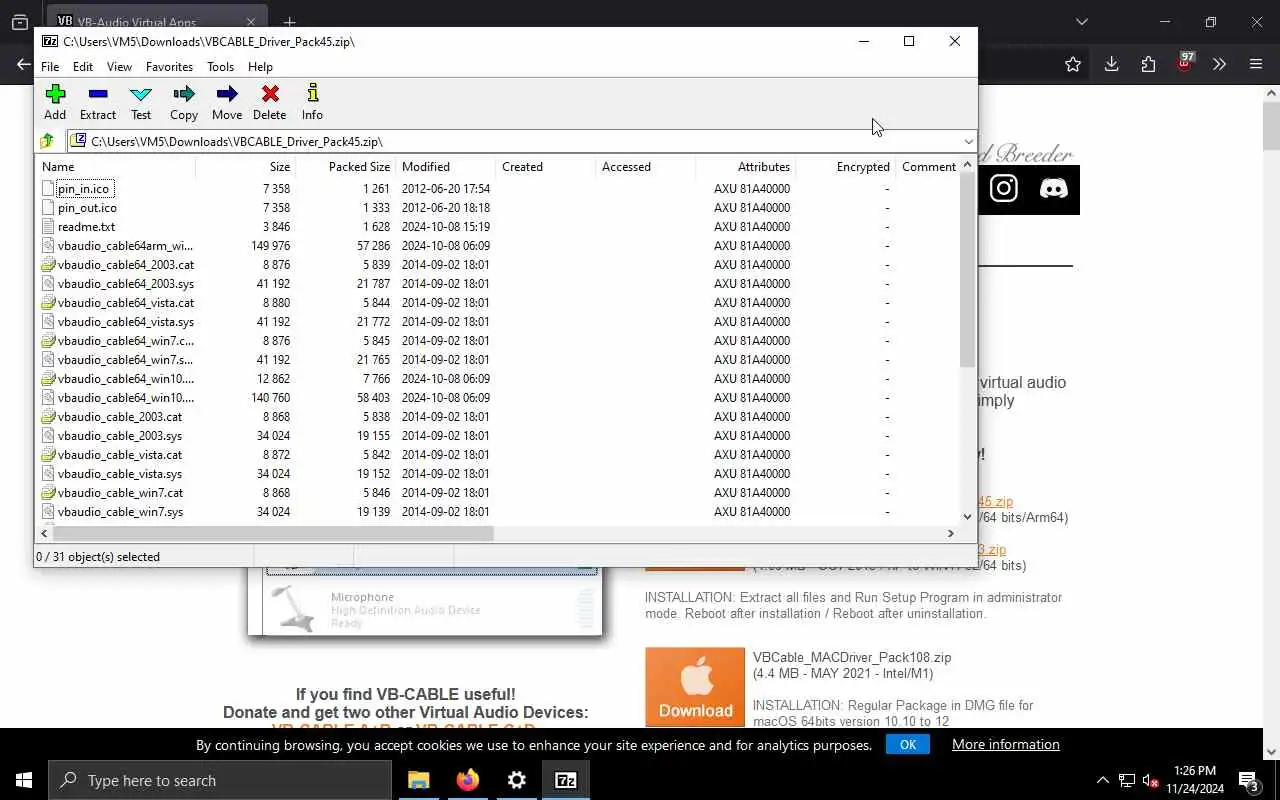Accept cookies with the OK button
Screen dimensions: 1280x800
[908, 744]
